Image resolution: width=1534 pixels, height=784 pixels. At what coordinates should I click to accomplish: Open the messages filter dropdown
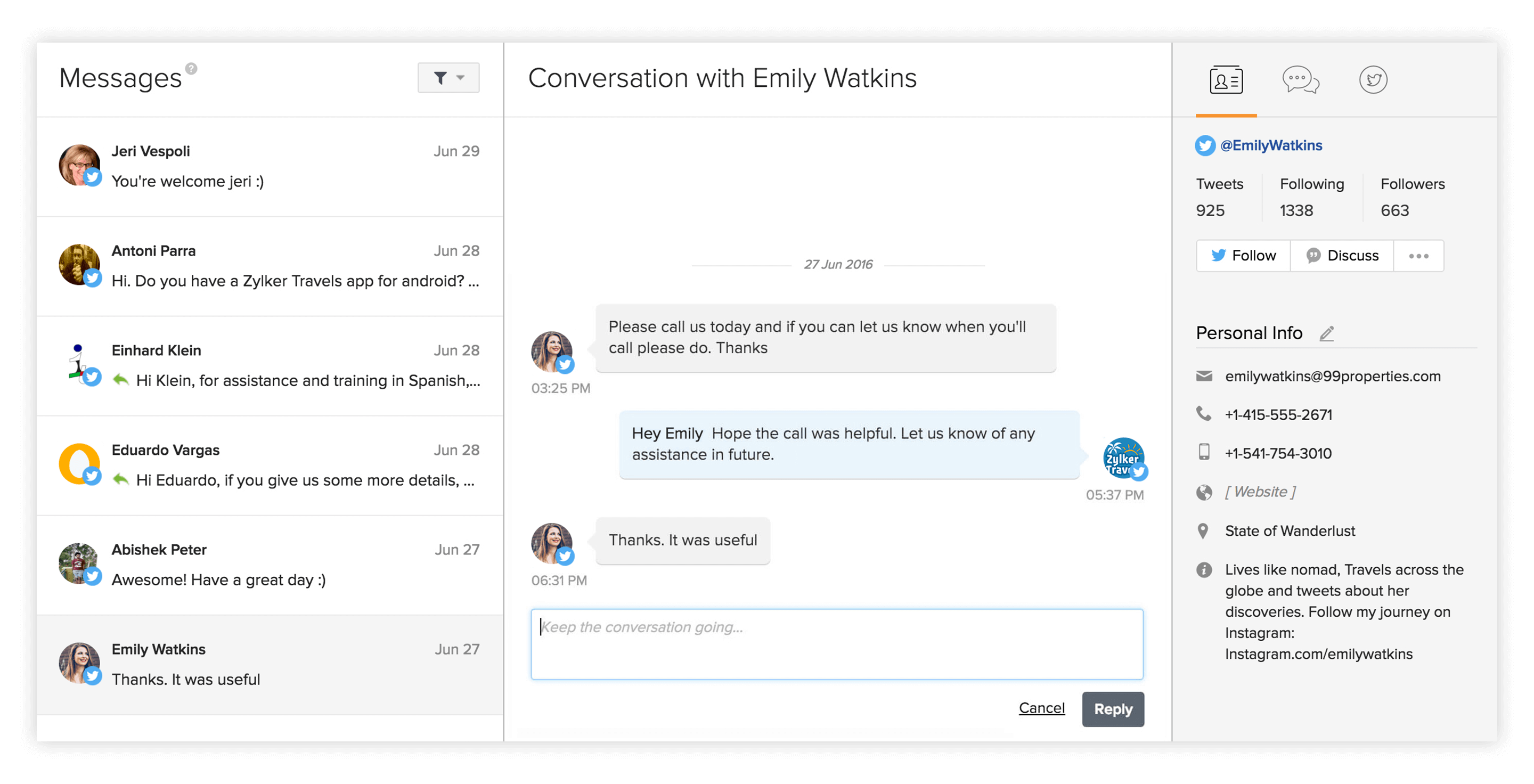point(448,78)
